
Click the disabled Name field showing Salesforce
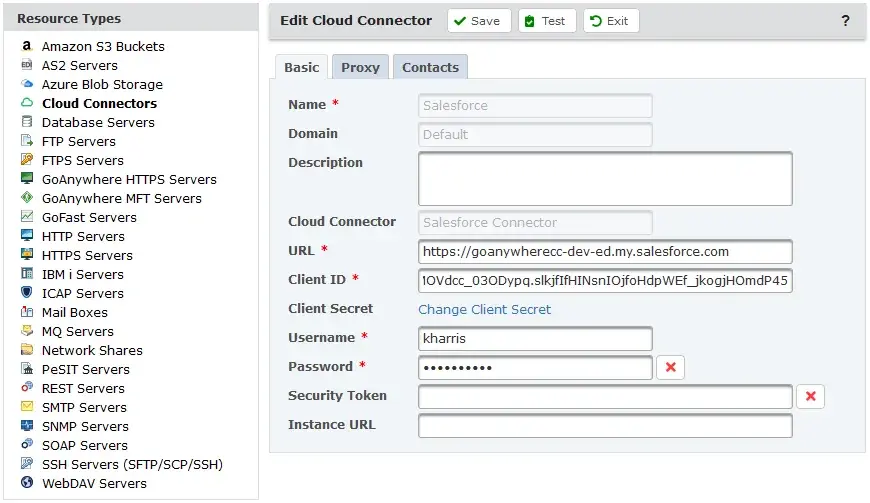click(535, 105)
